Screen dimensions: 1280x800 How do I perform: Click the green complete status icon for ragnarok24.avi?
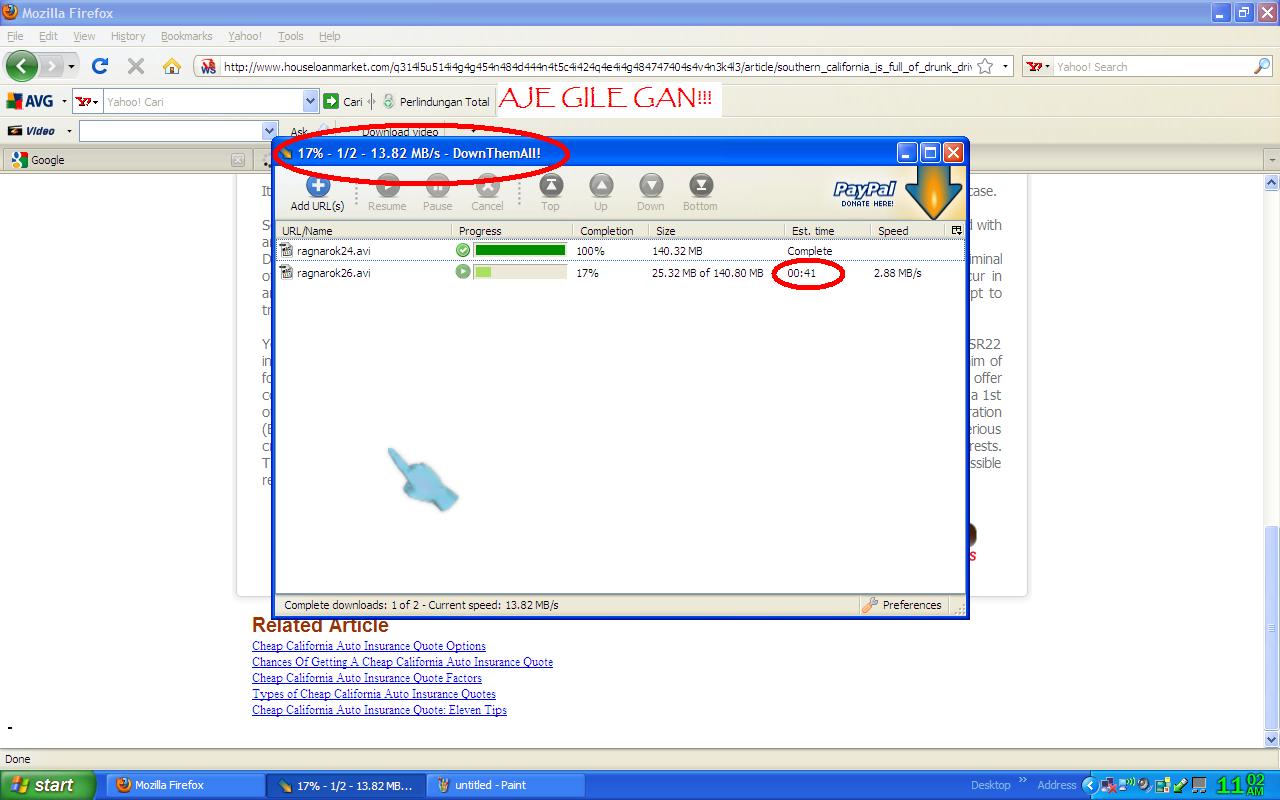(463, 251)
